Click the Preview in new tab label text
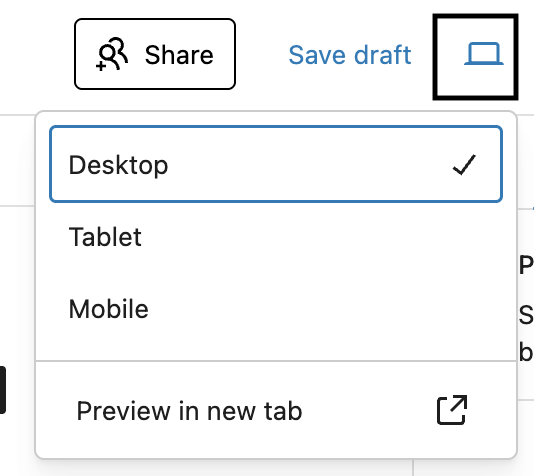This screenshot has width=534, height=476. (189, 411)
